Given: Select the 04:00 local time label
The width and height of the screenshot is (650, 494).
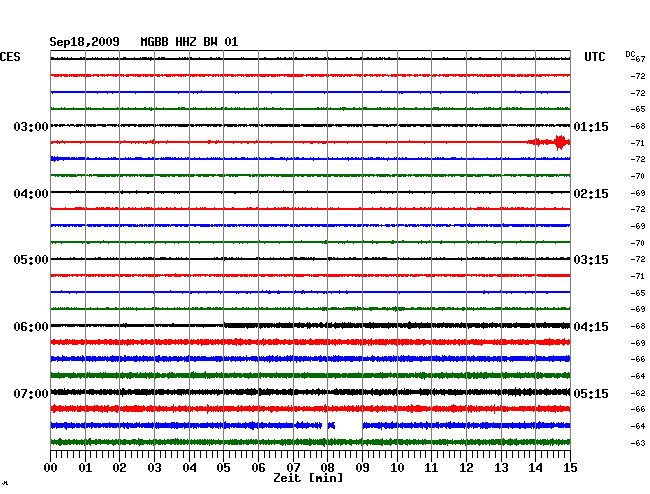Looking at the screenshot, I should (x=31, y=194).
